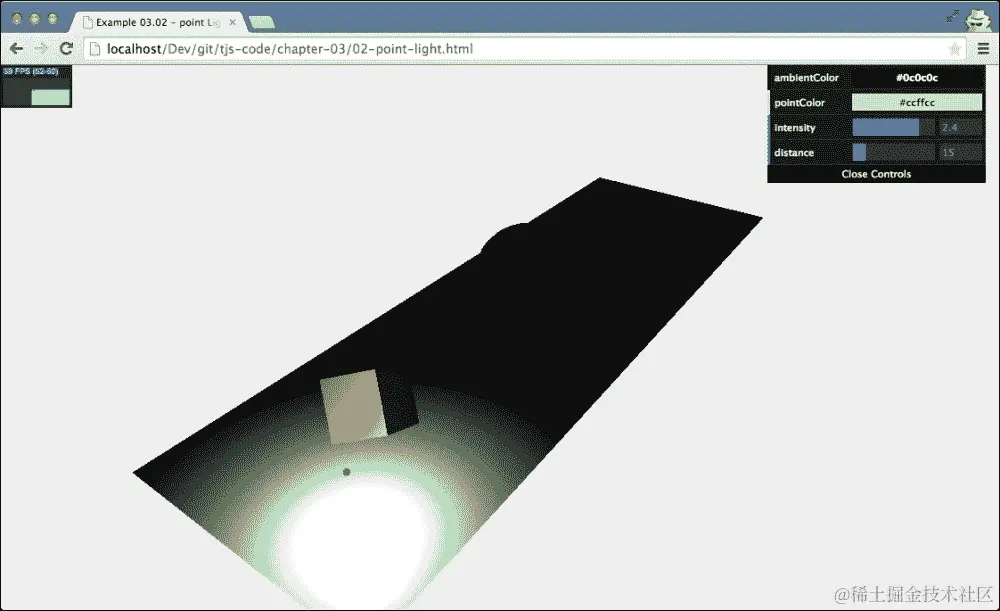Open the pointColor swatch showing #ccffcc

click(x=916, y=102)
